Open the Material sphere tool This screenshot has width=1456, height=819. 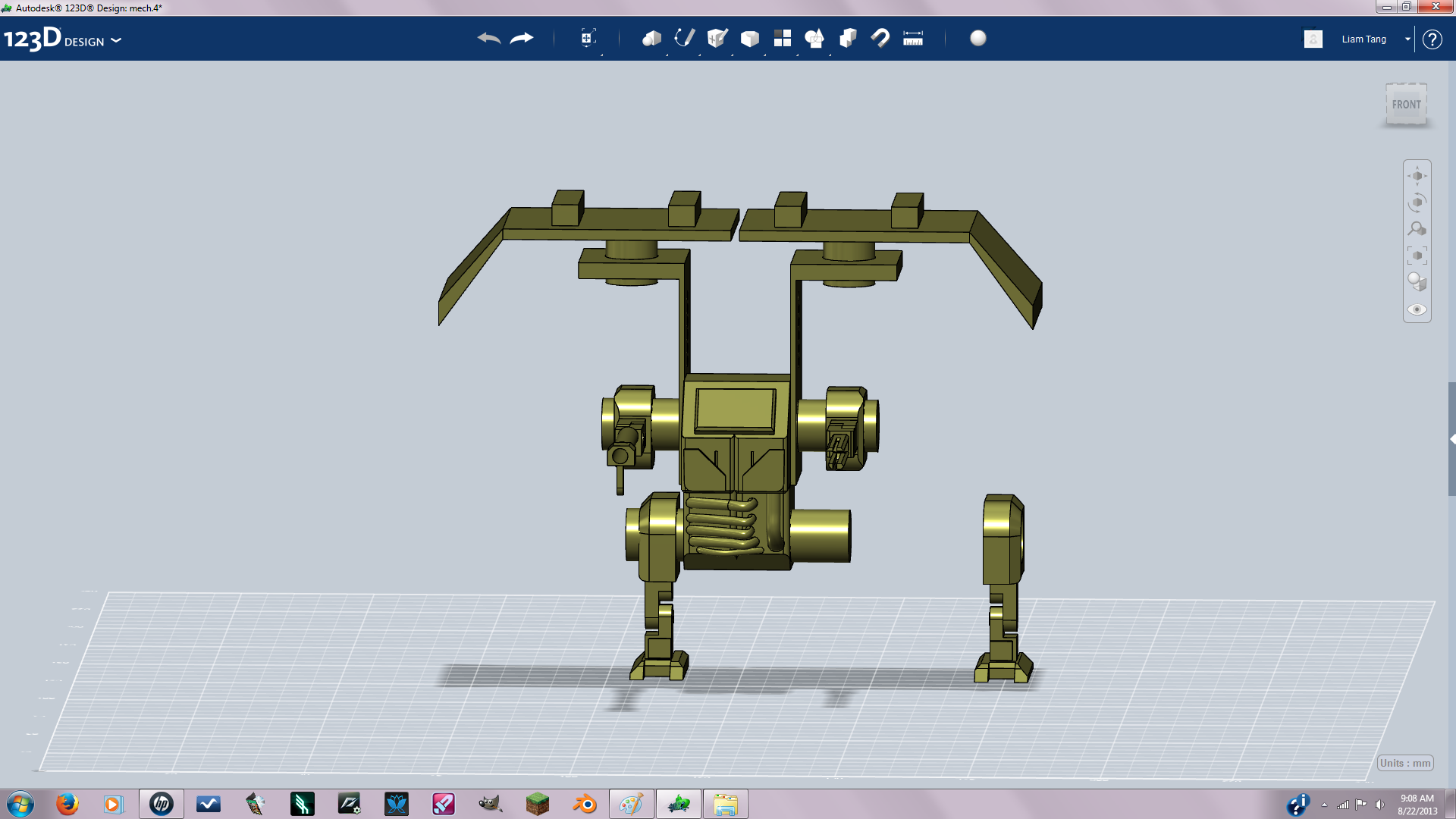coord(978,38)
